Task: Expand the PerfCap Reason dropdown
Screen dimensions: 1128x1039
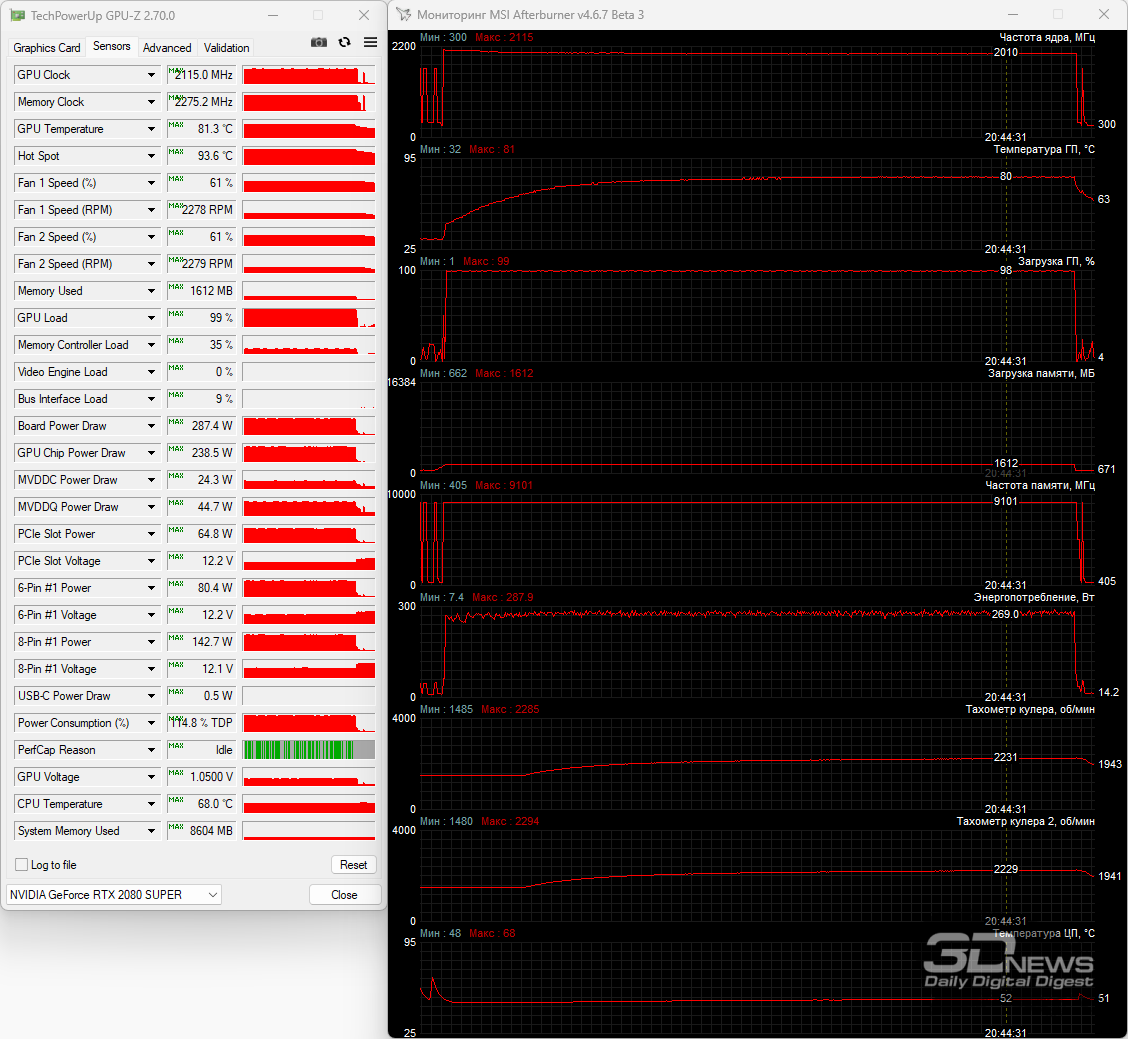Action: point(151,750)
